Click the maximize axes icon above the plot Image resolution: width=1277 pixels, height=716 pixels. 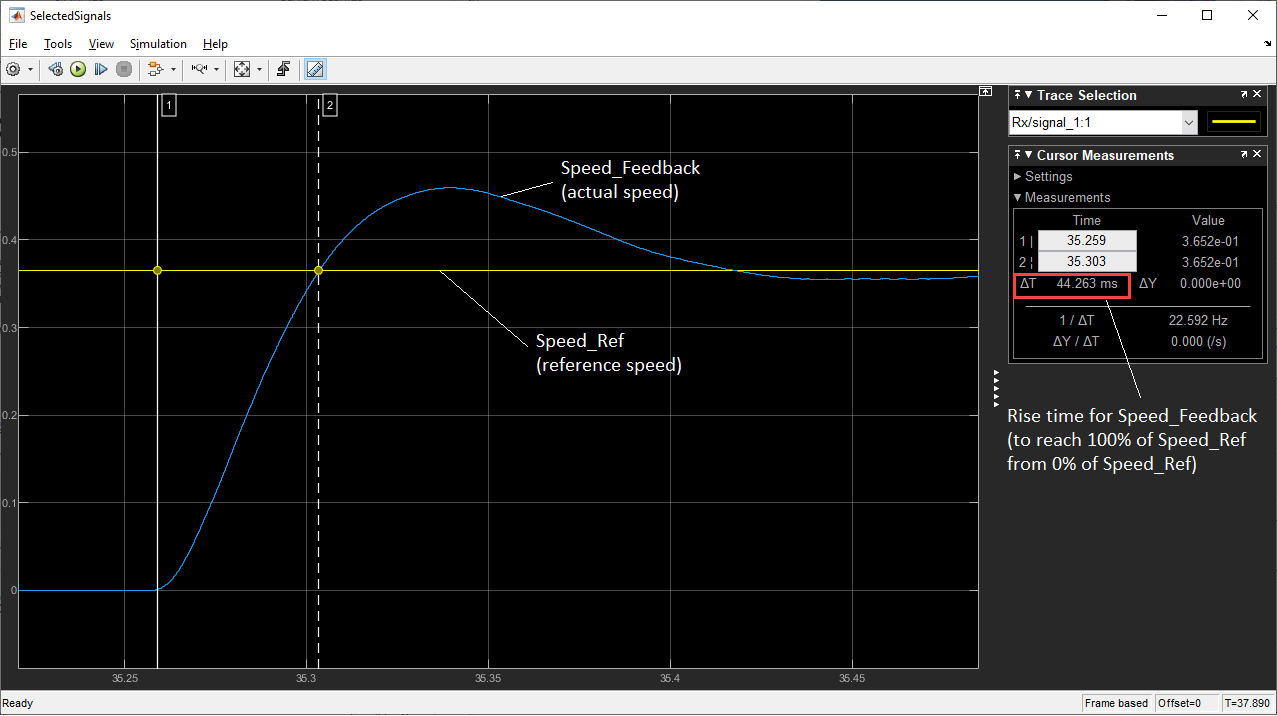click(x=986, y=91)
